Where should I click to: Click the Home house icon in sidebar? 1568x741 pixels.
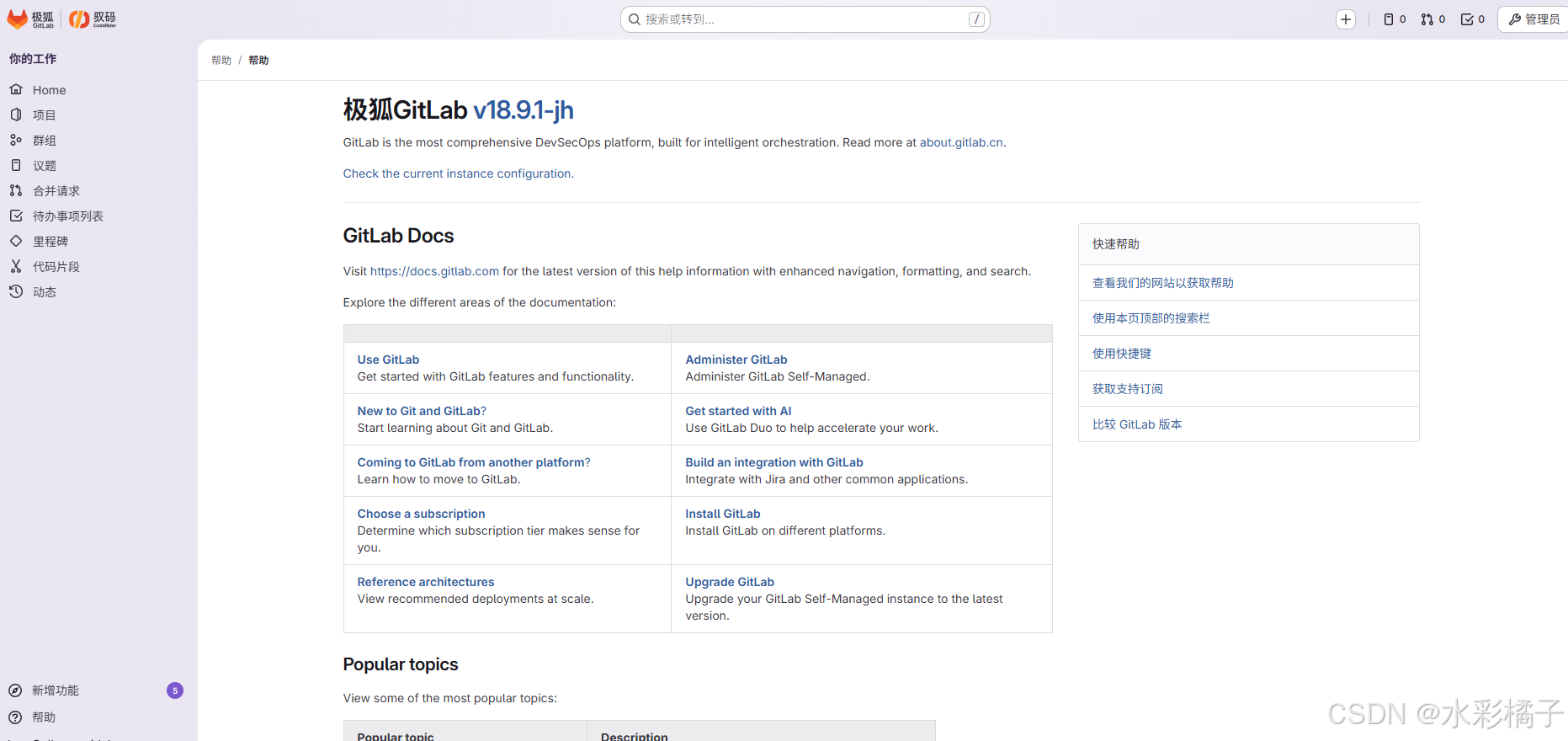pos(16,89)
